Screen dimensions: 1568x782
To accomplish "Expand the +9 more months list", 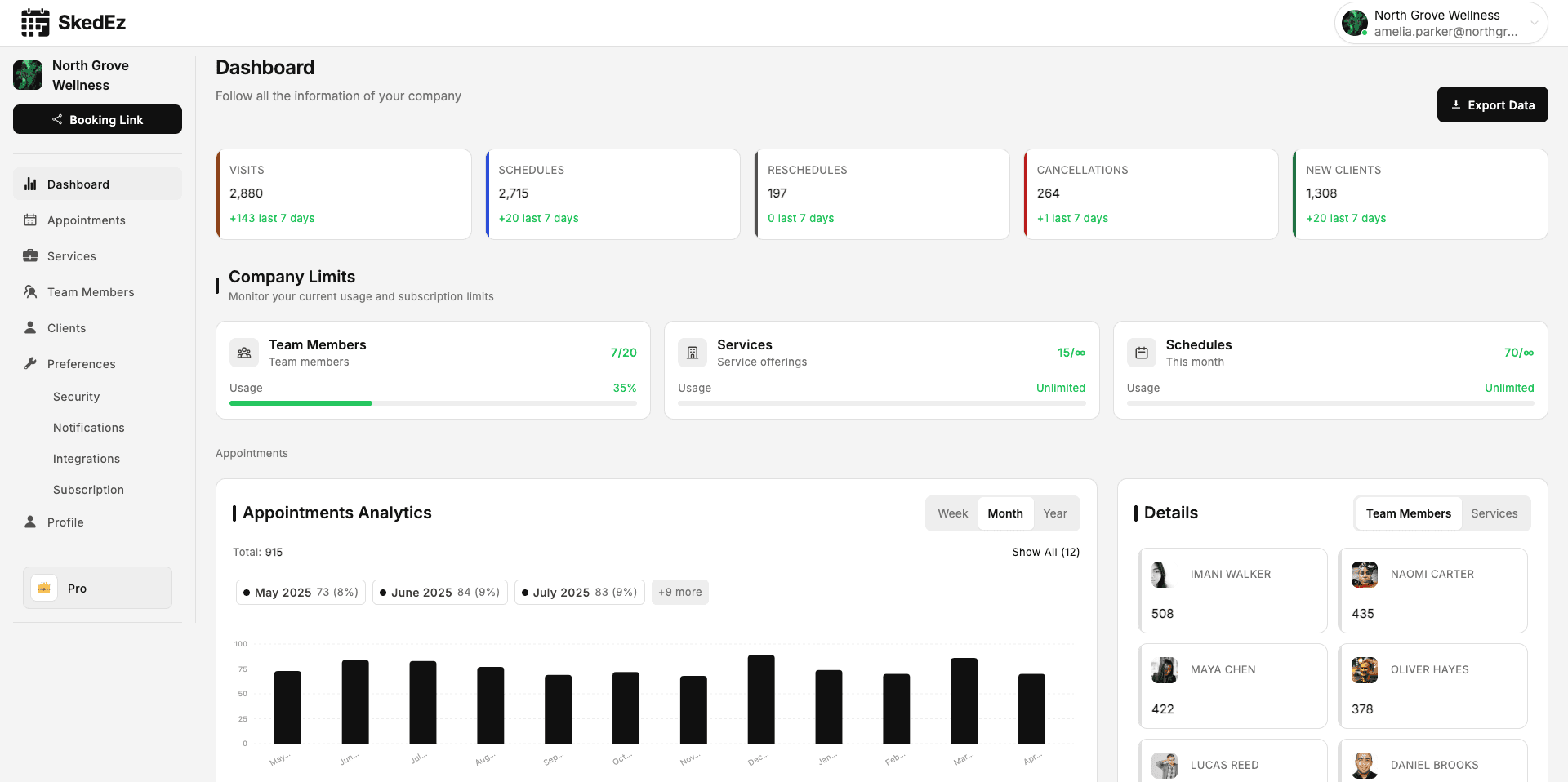I will pyautogui.click(x=680, y=592).
